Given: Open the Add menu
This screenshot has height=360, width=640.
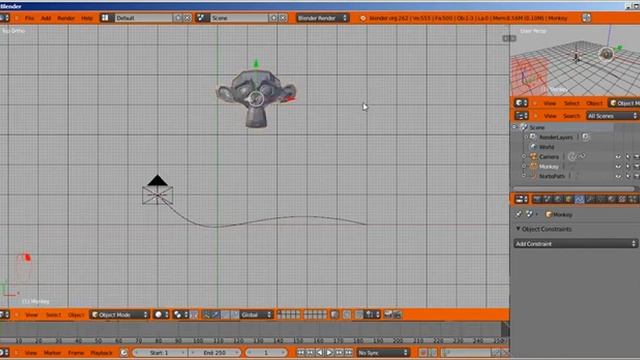Looking at the screenshot, I should (46, 18).
